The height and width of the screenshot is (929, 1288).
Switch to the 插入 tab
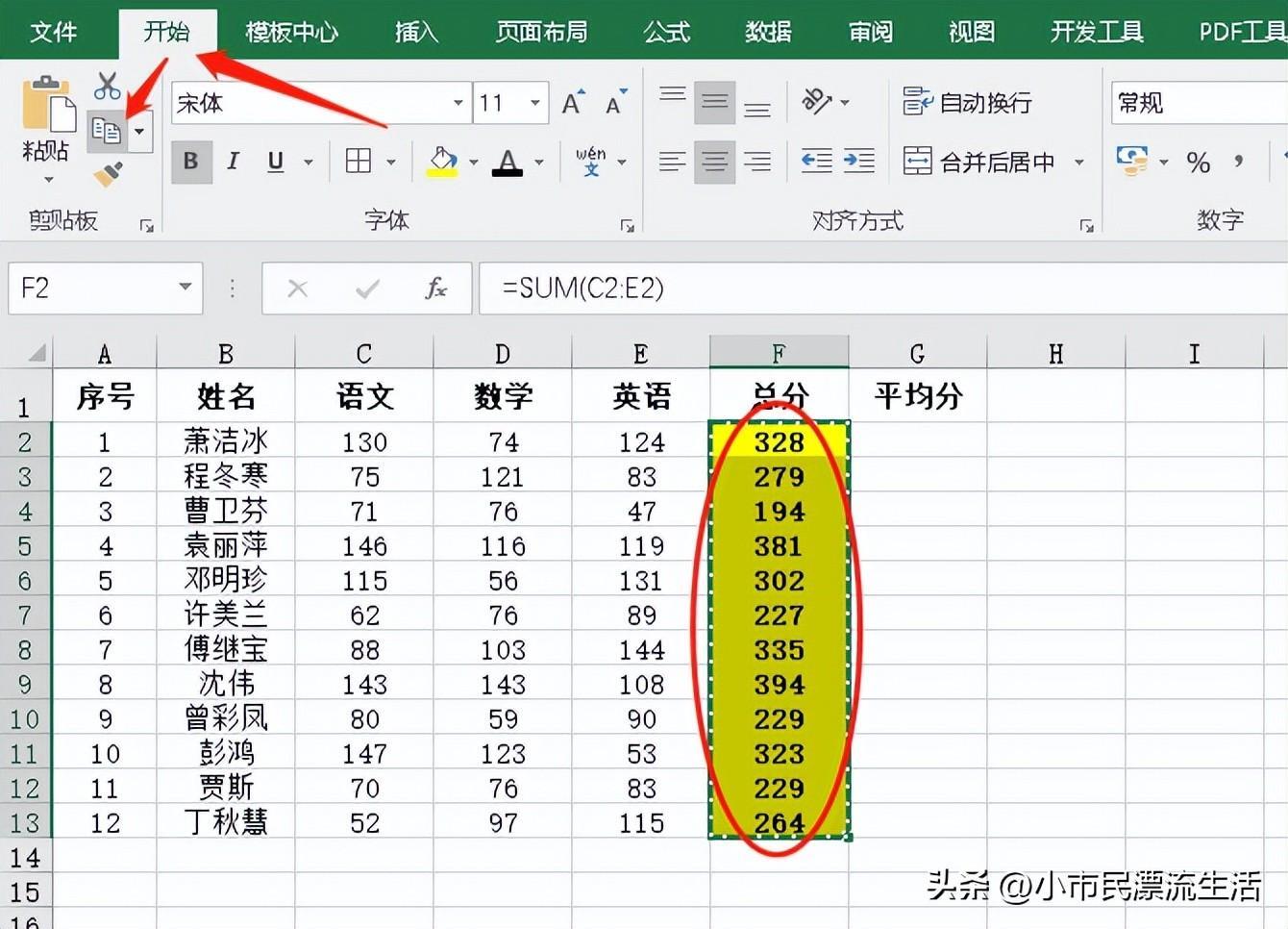click(416, 32)
